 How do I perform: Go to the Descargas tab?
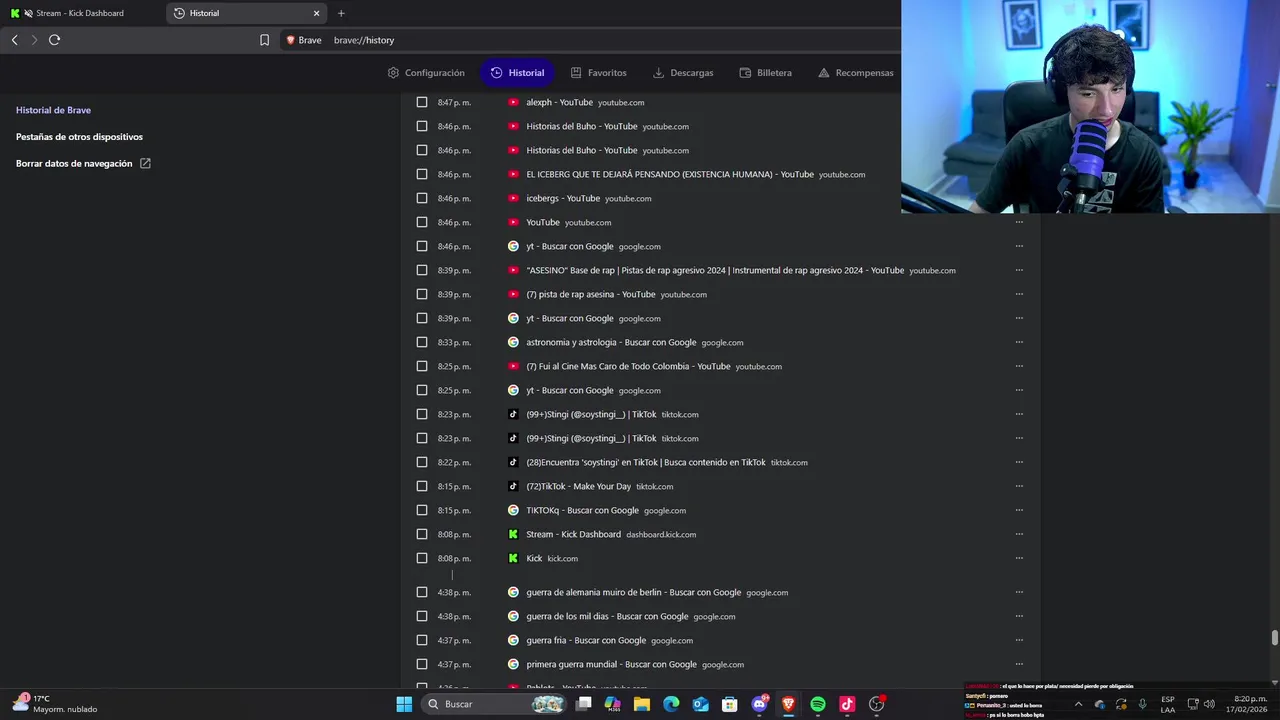click(683, 73)
